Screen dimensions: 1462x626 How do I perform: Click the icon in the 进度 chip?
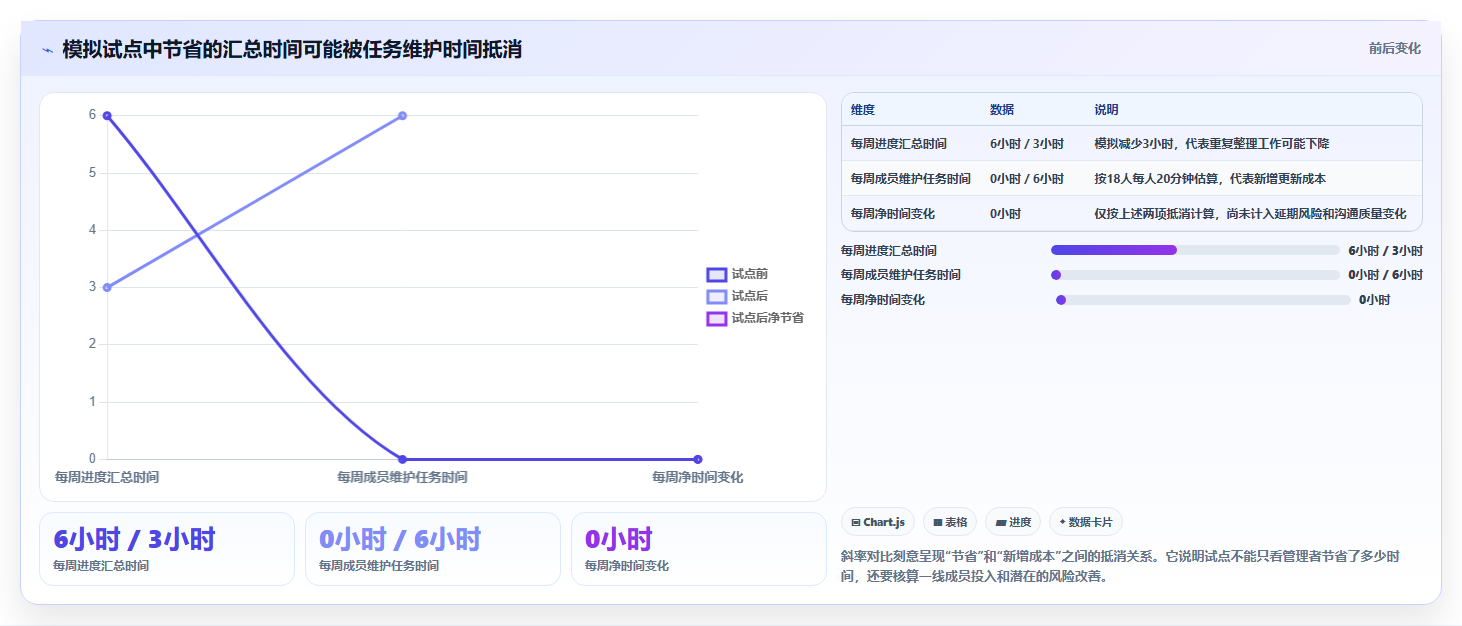pos(1001,522)
